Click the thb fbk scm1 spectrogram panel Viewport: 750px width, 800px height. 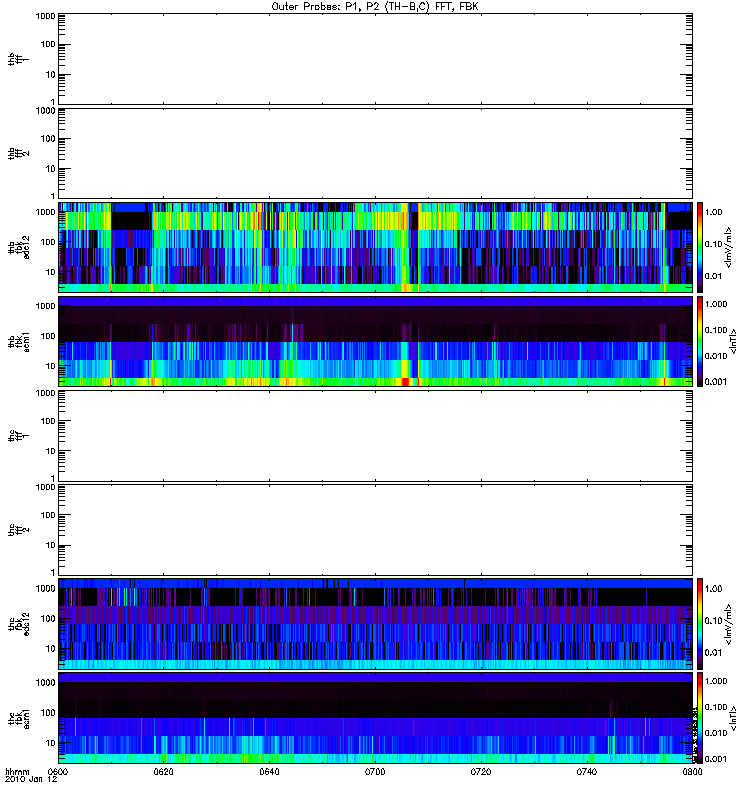coord(376,341)
